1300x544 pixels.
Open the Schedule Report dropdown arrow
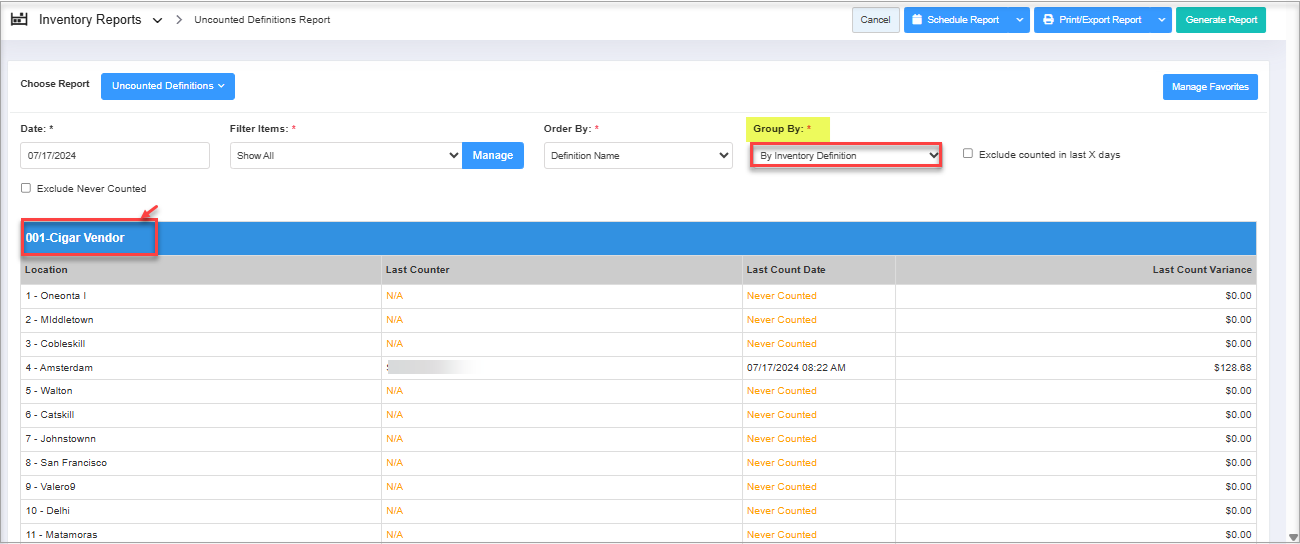(1018, 20)
